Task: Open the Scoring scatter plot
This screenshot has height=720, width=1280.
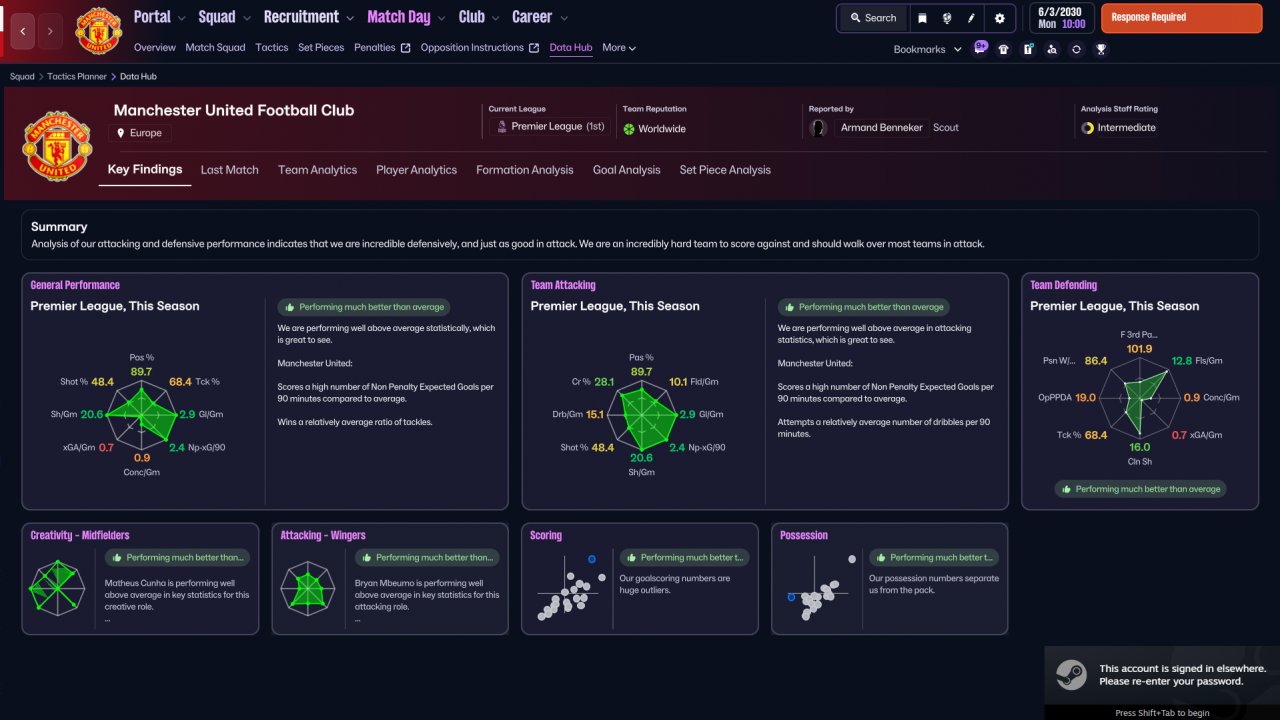Action: click(x=570, y=590)
